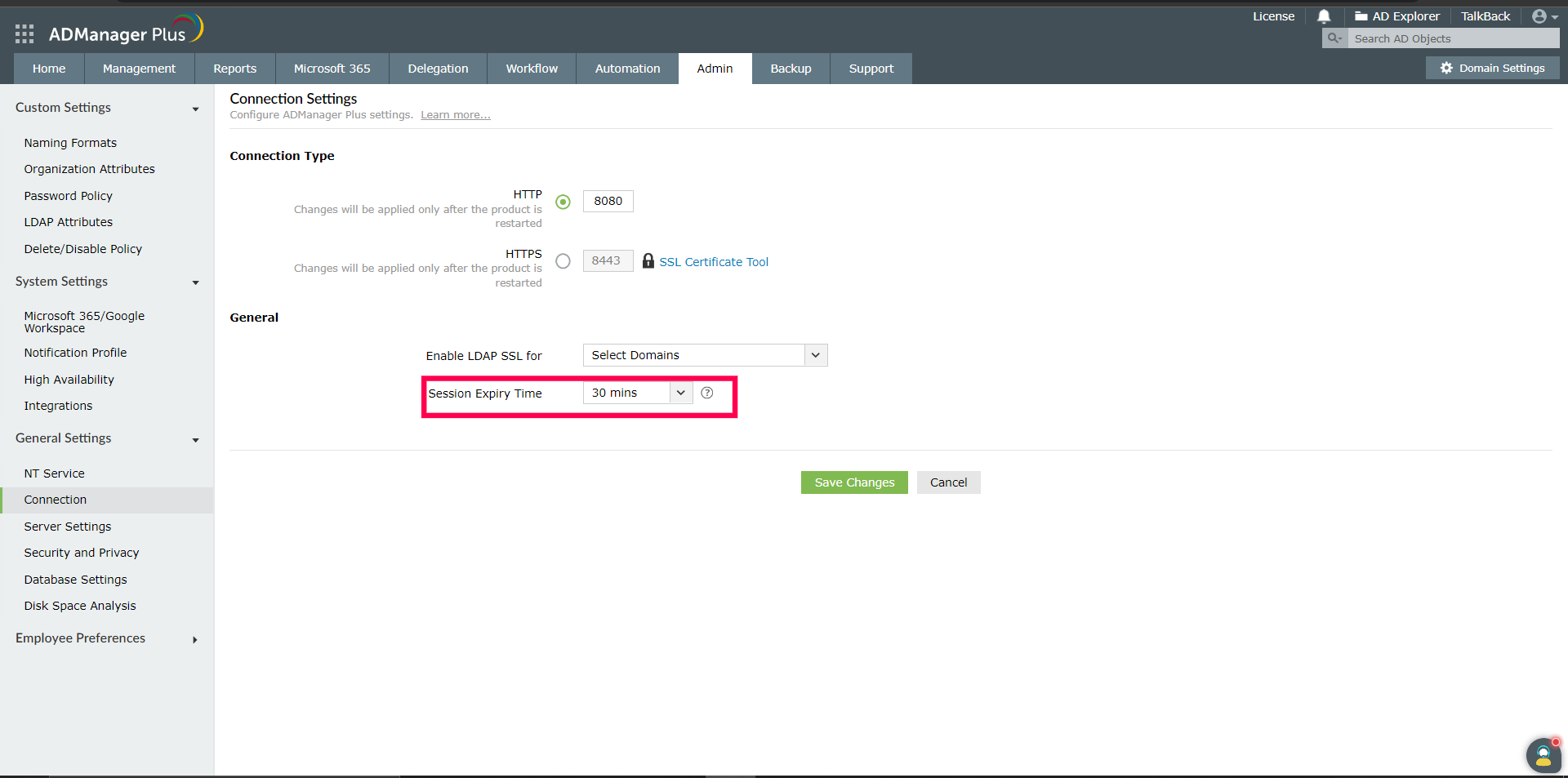Open Password Policy settings
The width and height of the screenshot is (1568, 778).
(x=68, y=196)
